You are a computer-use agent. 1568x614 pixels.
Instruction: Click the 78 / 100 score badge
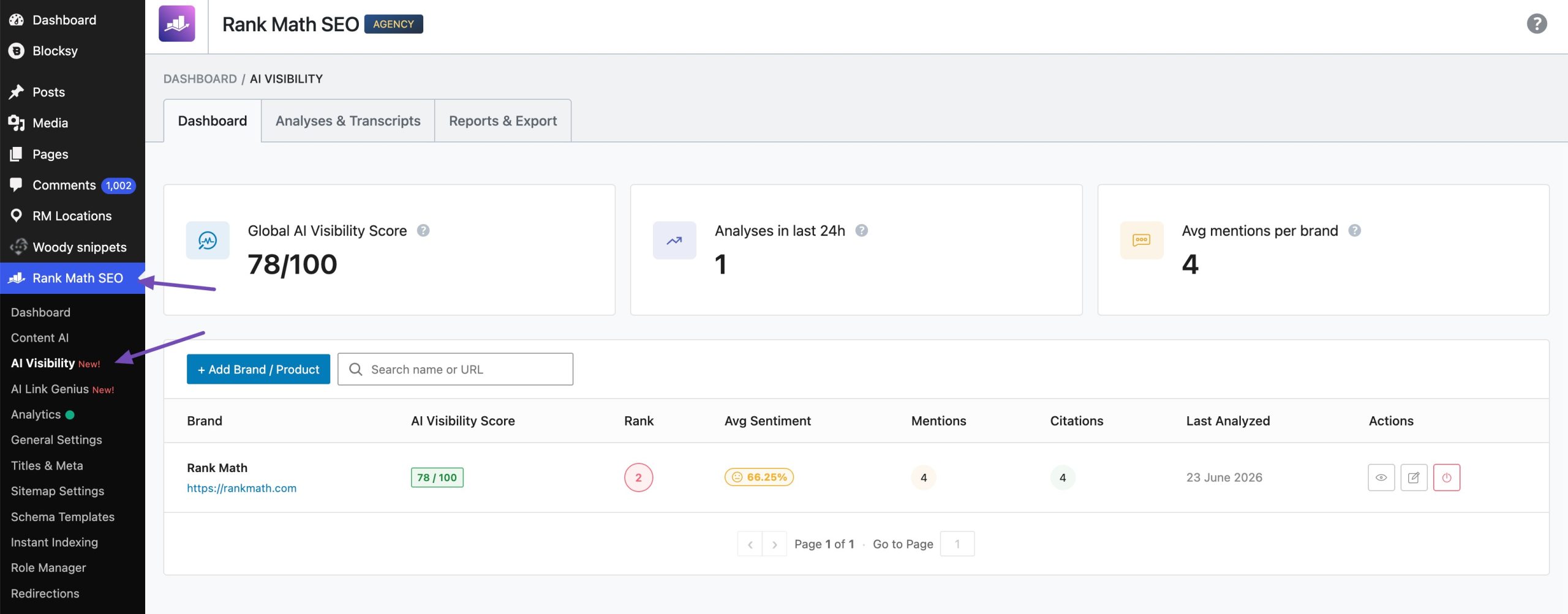[437, 477]
